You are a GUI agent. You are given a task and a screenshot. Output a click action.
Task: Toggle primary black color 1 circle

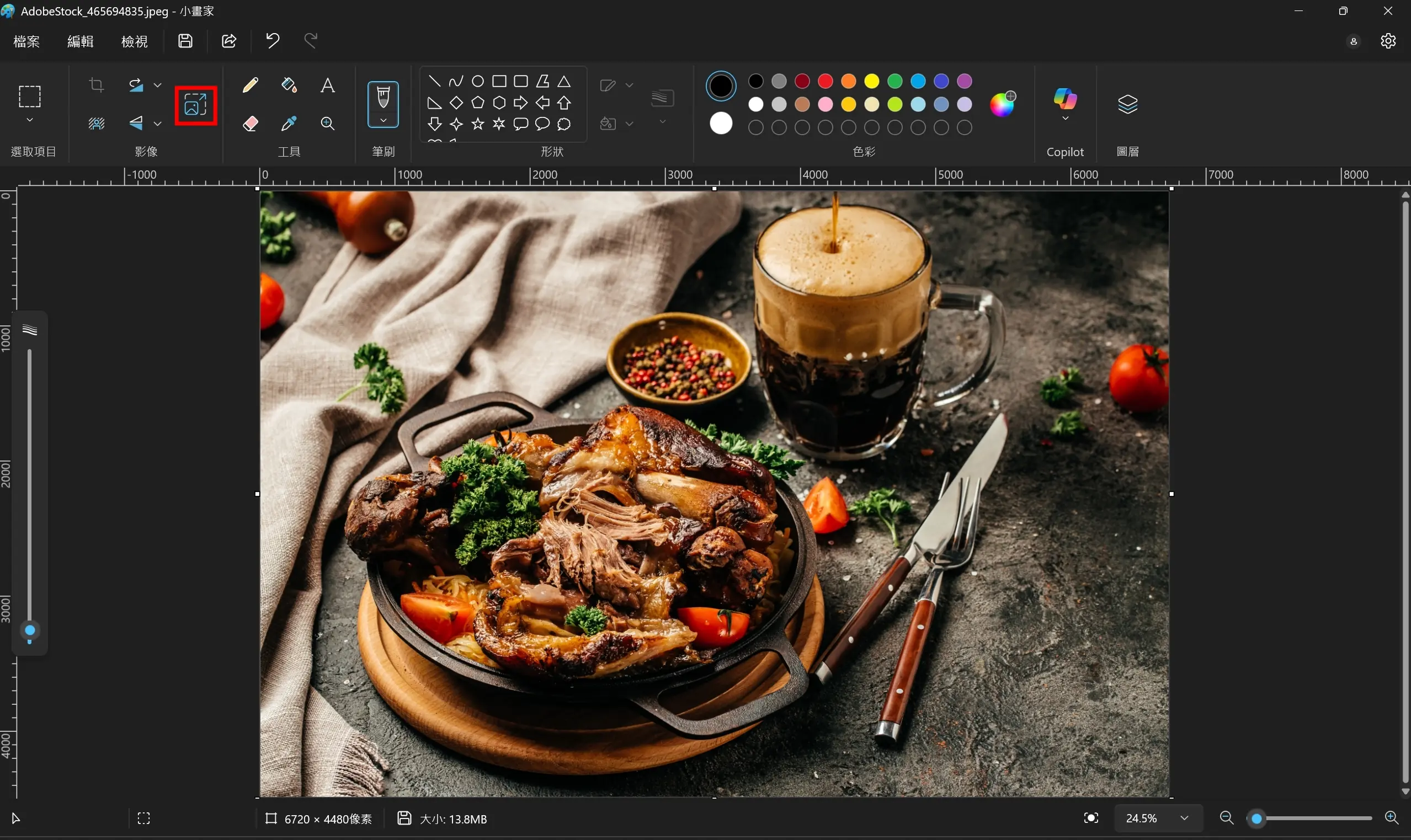[x=721, y=86]
